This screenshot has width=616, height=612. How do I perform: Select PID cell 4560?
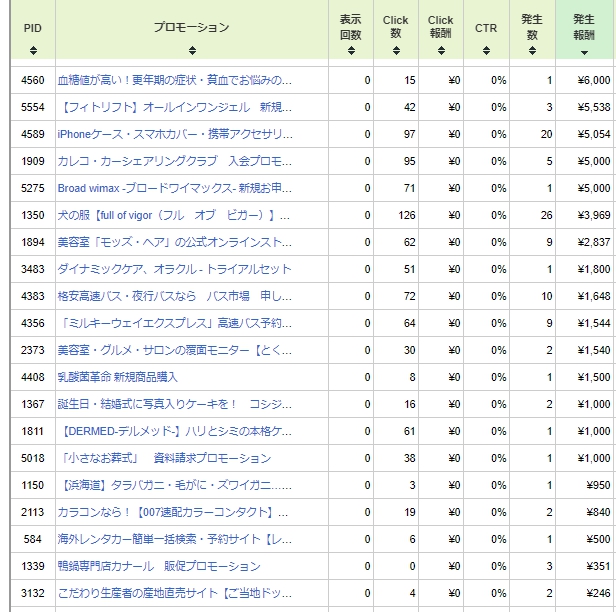pyautogui.click(x=33, y=80)
